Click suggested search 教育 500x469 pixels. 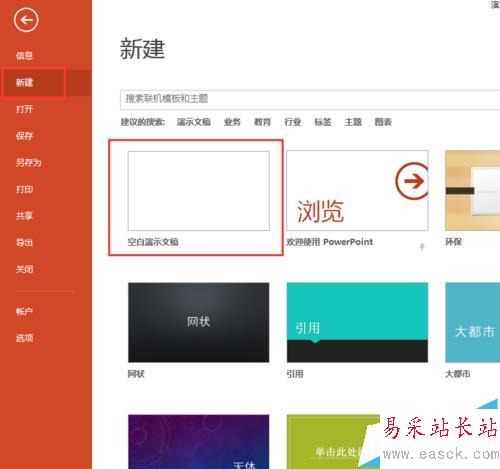(262, 122)
